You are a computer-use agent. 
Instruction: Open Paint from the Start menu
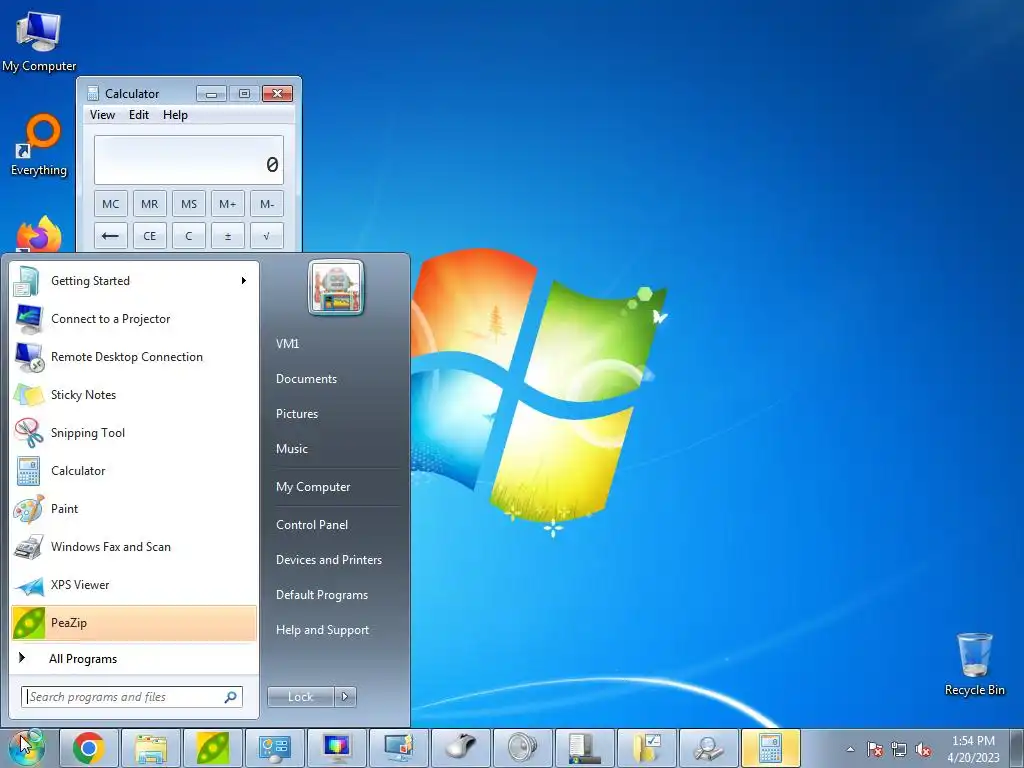[x=134, y=509]
